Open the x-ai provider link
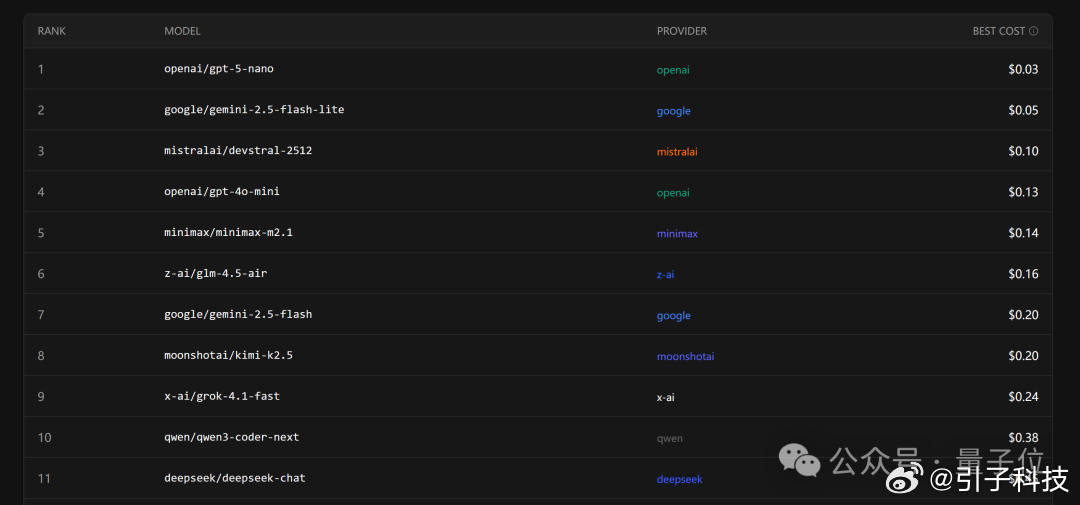 tap(665, 397)
